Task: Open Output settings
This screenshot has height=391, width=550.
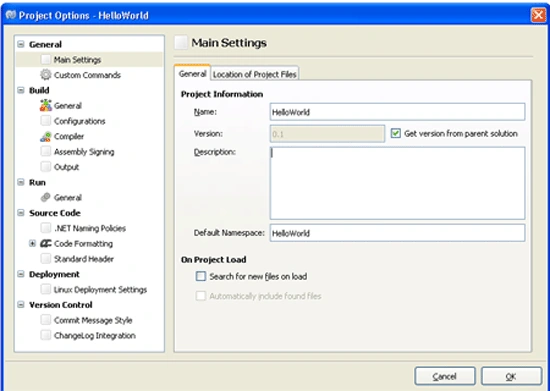Action: (x=66, y=167)
